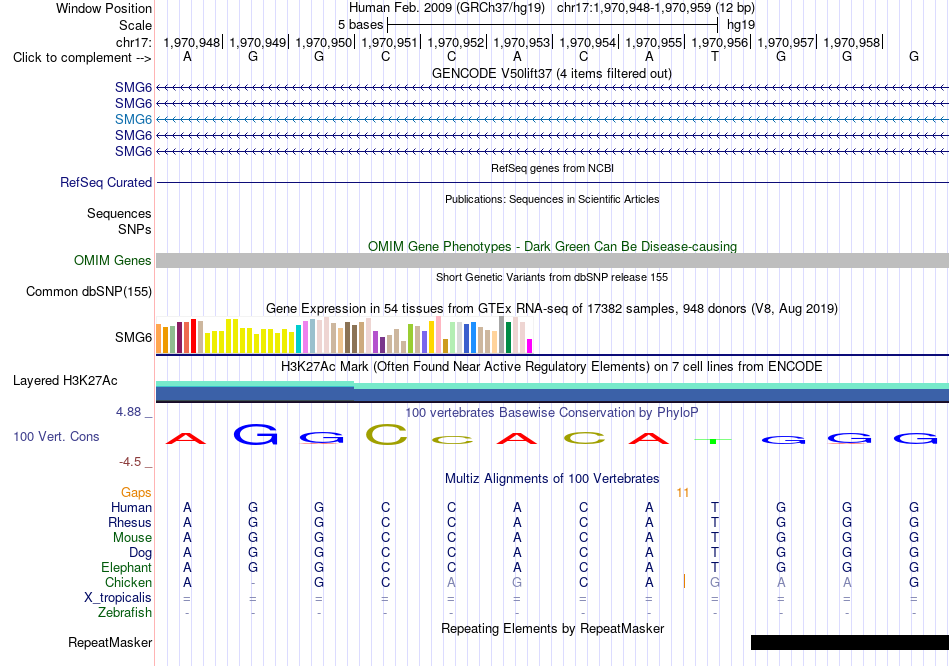Click the Rhesus species label
Image resolution: width=950 pixels, height=666 pixels.
[x=130, y=522]
